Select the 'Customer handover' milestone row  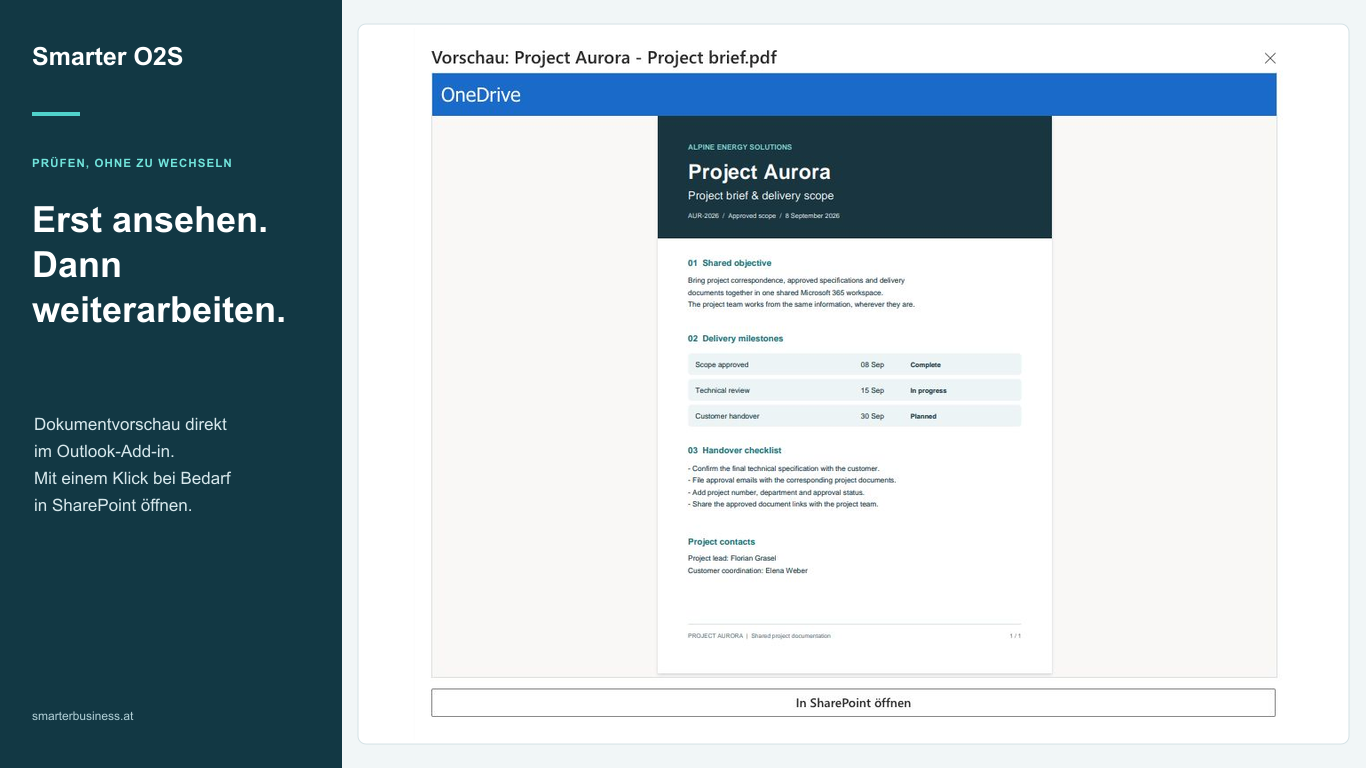tap(855, 416)
